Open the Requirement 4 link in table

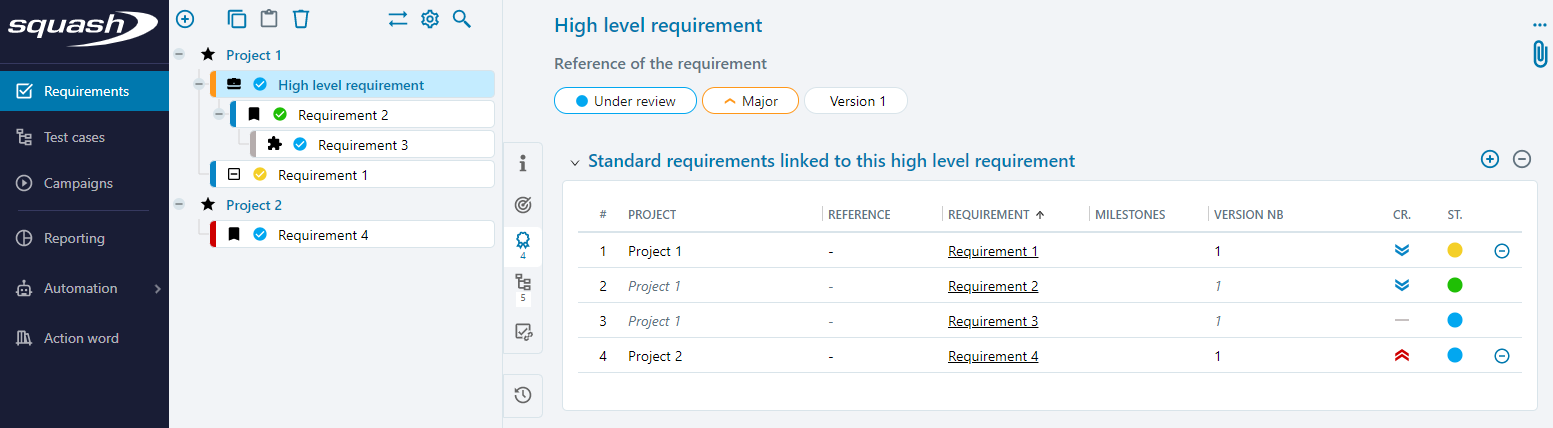coord(992,356)
